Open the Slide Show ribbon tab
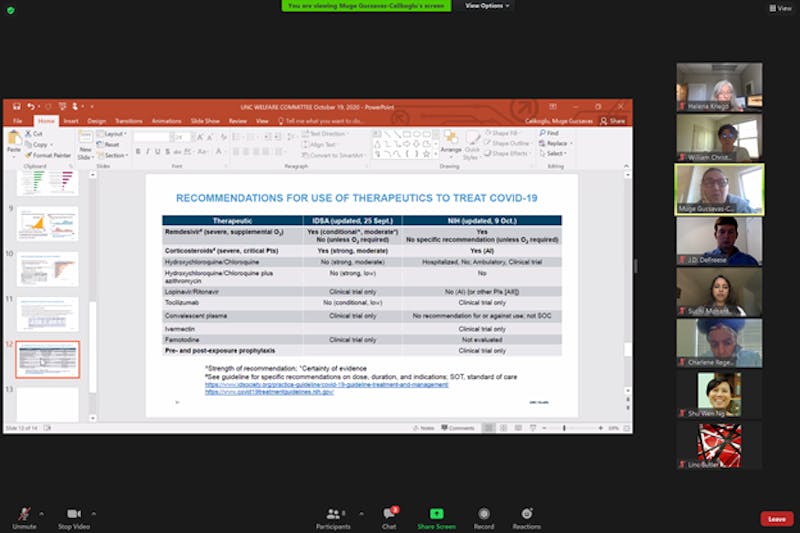Screen dimensions: 800x533 tap(205, 121)
